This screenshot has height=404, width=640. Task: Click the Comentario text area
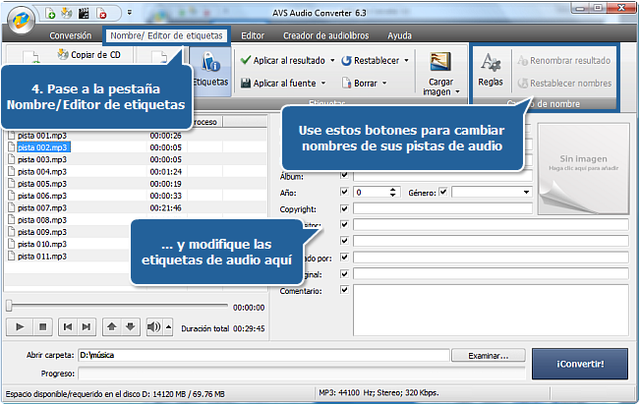tap(491, 310)
